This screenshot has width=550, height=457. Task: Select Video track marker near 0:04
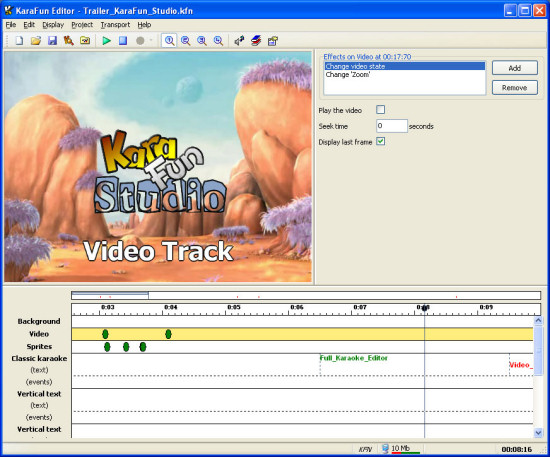tap(168, 334)
